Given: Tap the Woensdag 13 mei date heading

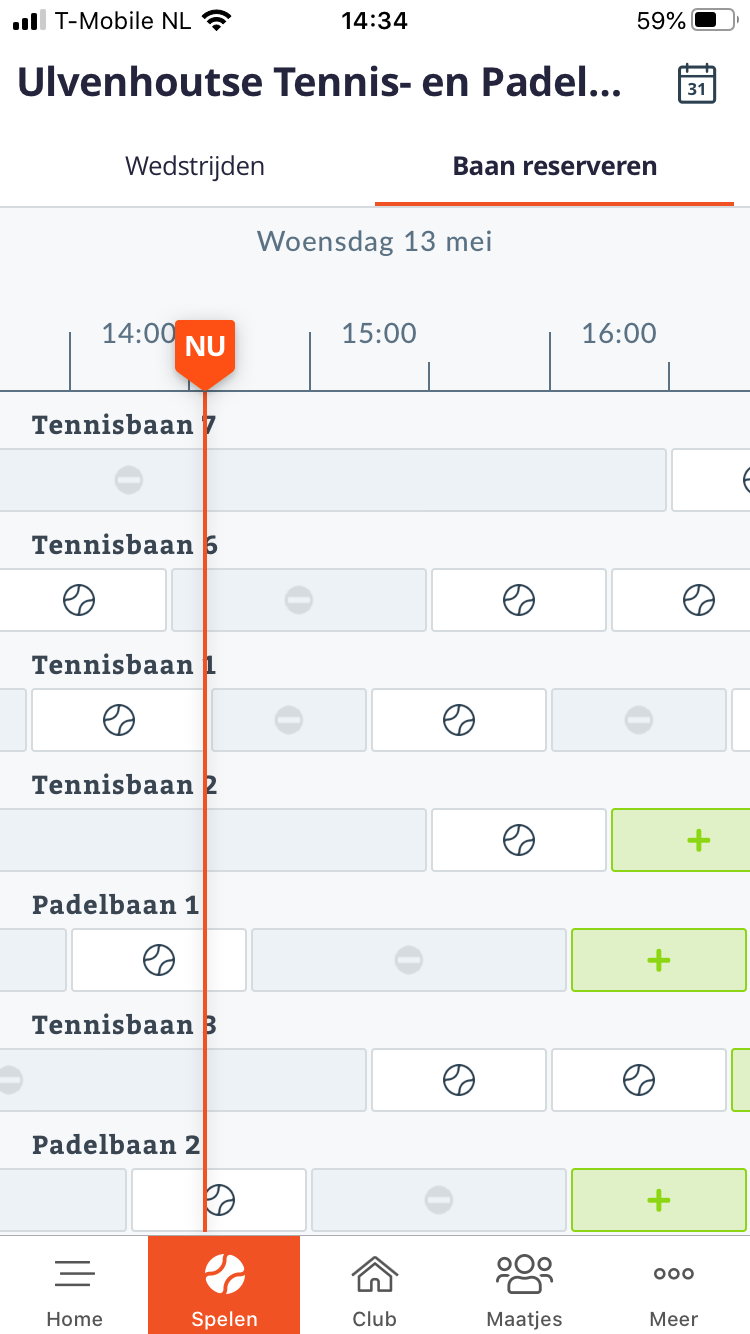Looking at the screenshot, I should [x=375, y=241].
